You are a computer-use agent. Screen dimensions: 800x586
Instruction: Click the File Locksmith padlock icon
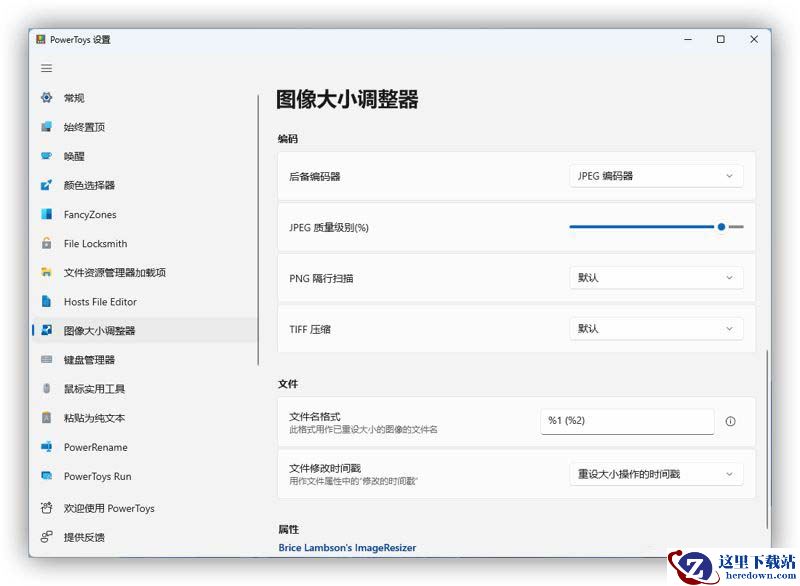pos(46,243)
